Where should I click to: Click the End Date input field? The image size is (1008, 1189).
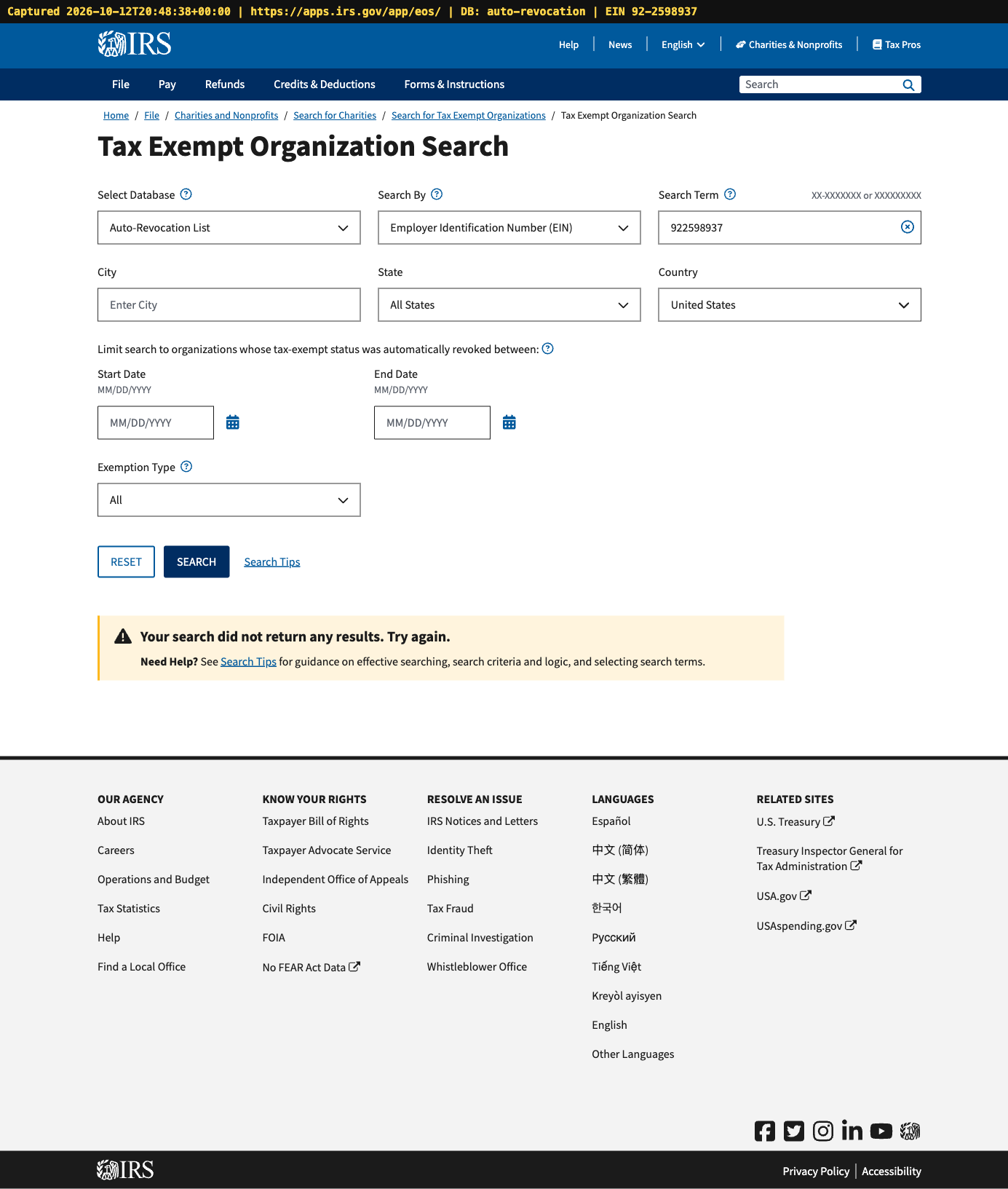432,423
